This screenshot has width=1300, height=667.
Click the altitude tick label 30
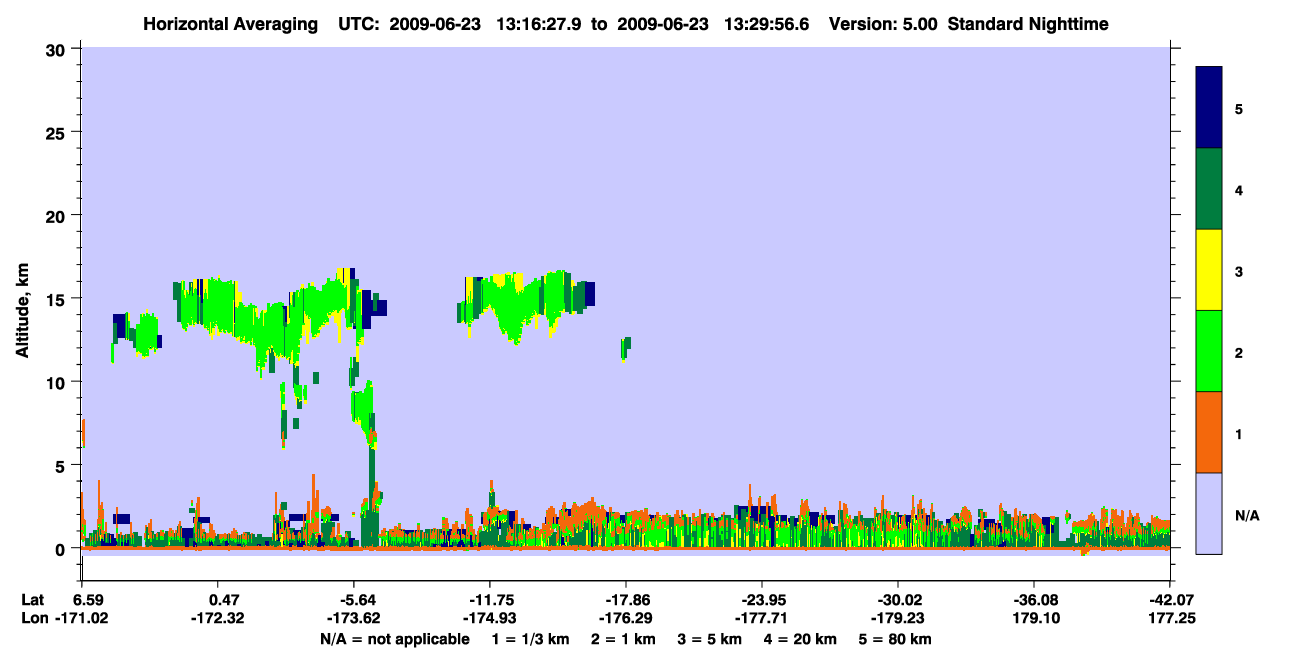click(x=58, y=50)
